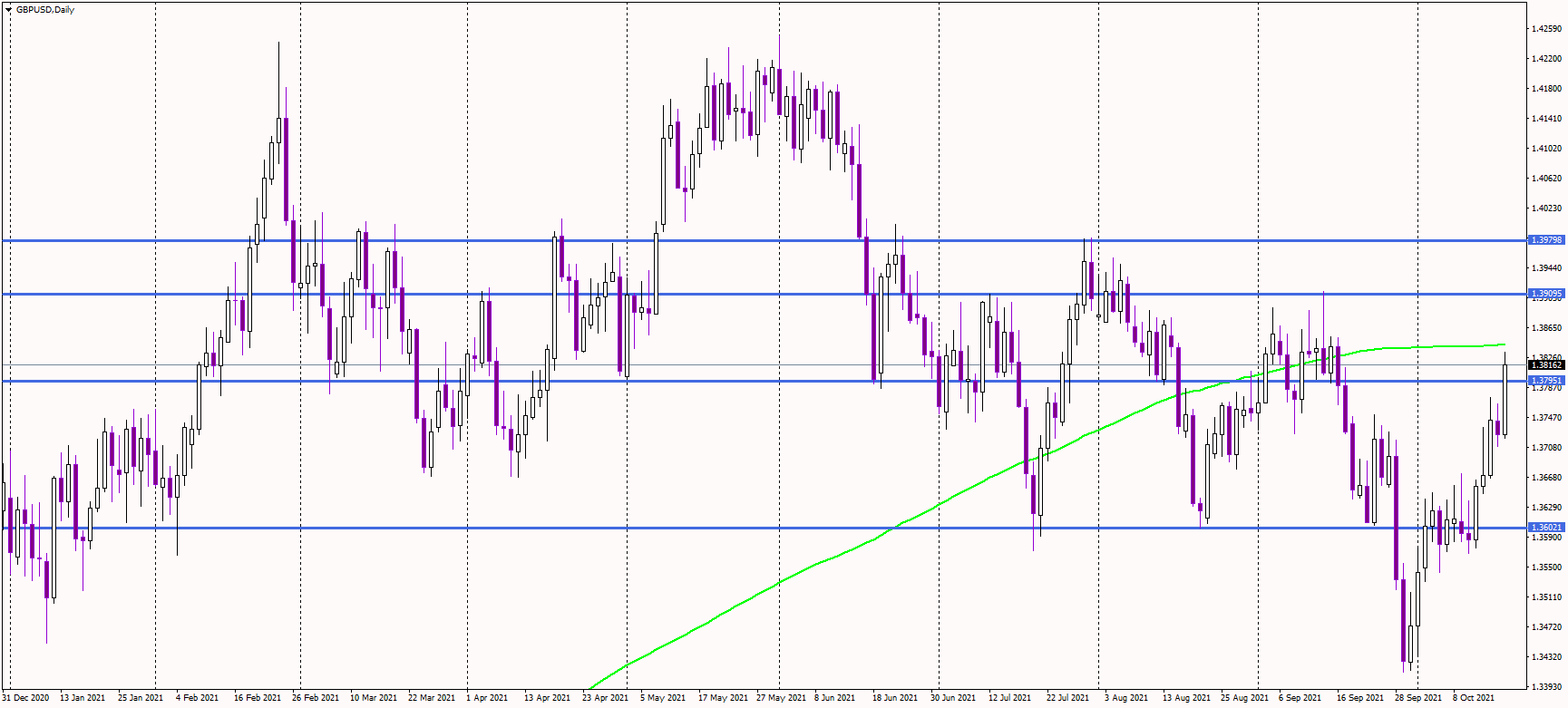Viewport: 1568px width, 708px height.
Task: Click the 26 Feb 2021 date label
Action: click(x=316, y=698)
